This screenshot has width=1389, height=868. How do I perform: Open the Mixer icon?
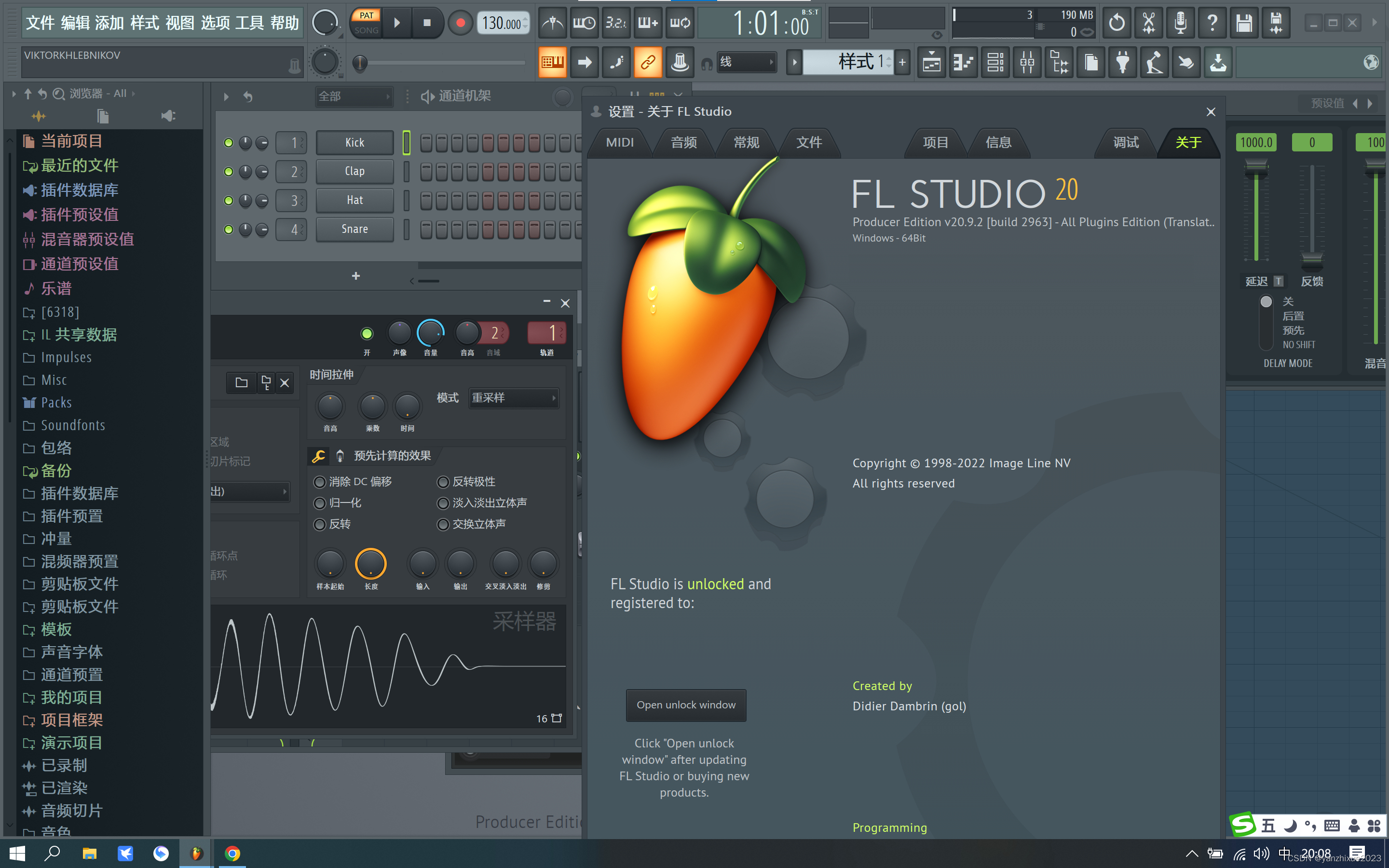1027,62
